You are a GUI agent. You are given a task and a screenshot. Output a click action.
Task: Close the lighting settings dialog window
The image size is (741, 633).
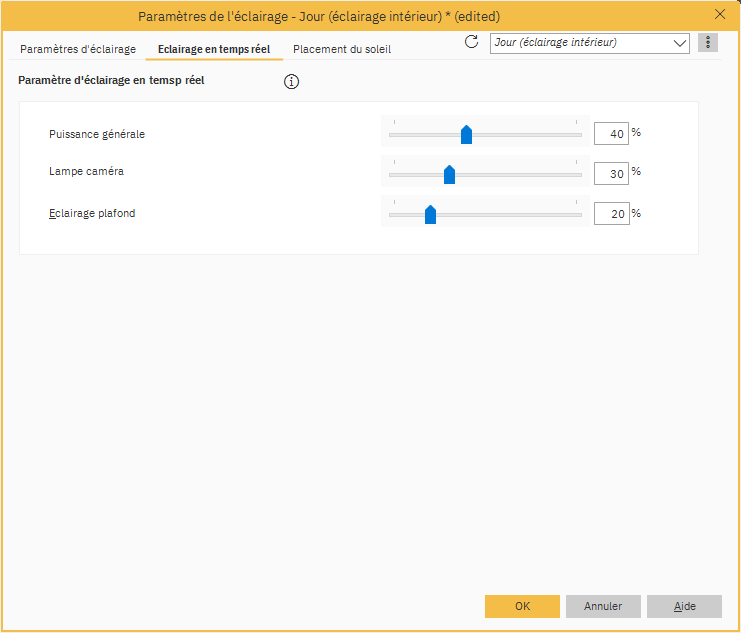click(720, 15)
